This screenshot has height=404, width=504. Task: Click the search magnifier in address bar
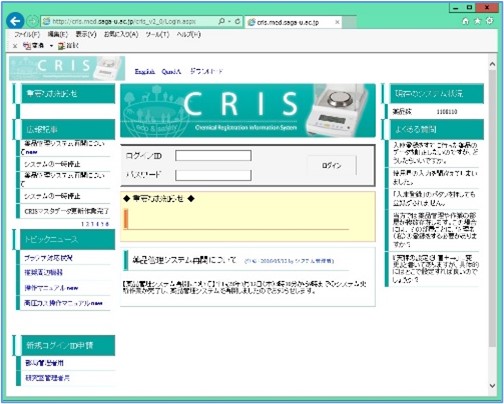click(x=221, y=21)
